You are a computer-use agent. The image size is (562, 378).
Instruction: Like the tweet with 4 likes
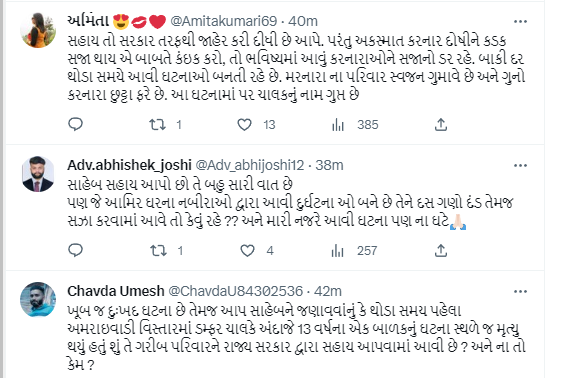(x=247, y=250)
